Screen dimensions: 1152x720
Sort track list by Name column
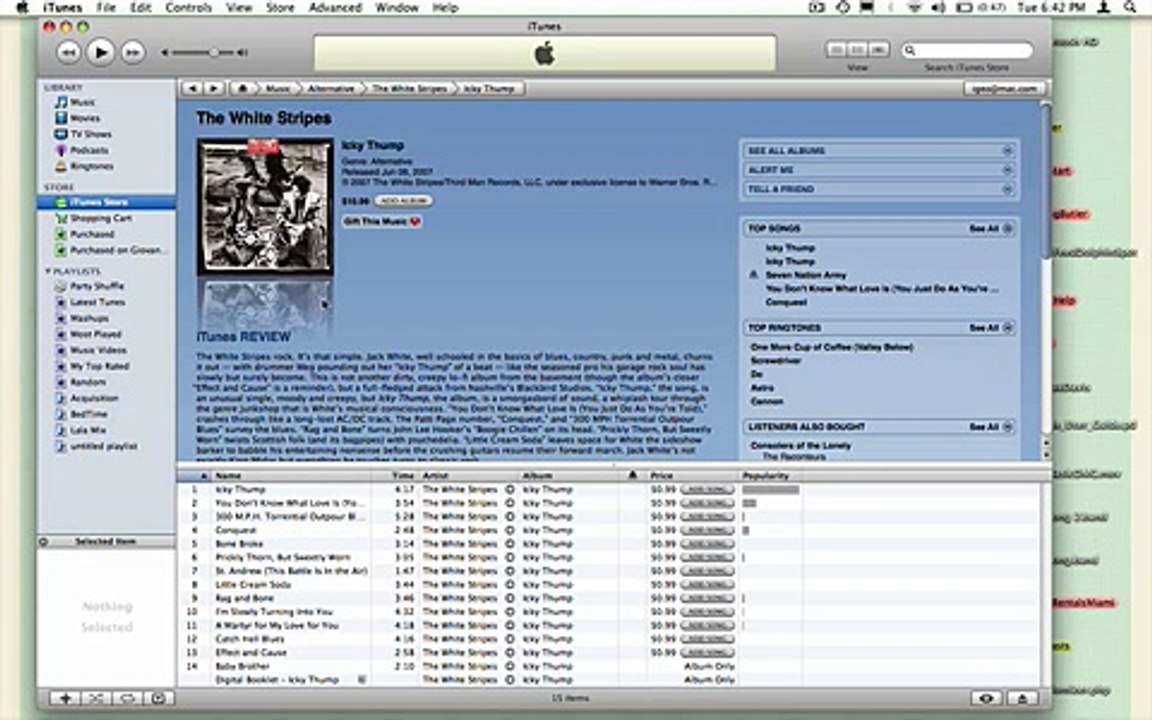pyautogui.click(x=291, y=475)
